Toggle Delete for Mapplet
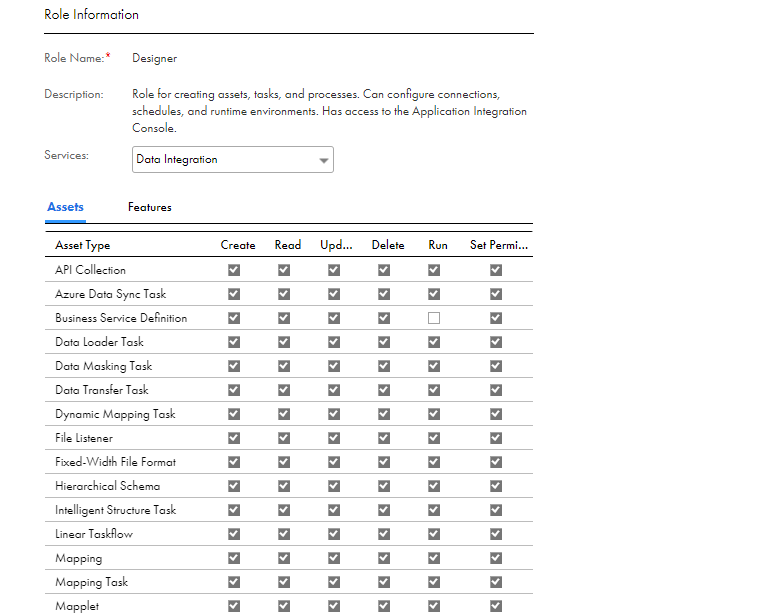 tap(384, 606)
